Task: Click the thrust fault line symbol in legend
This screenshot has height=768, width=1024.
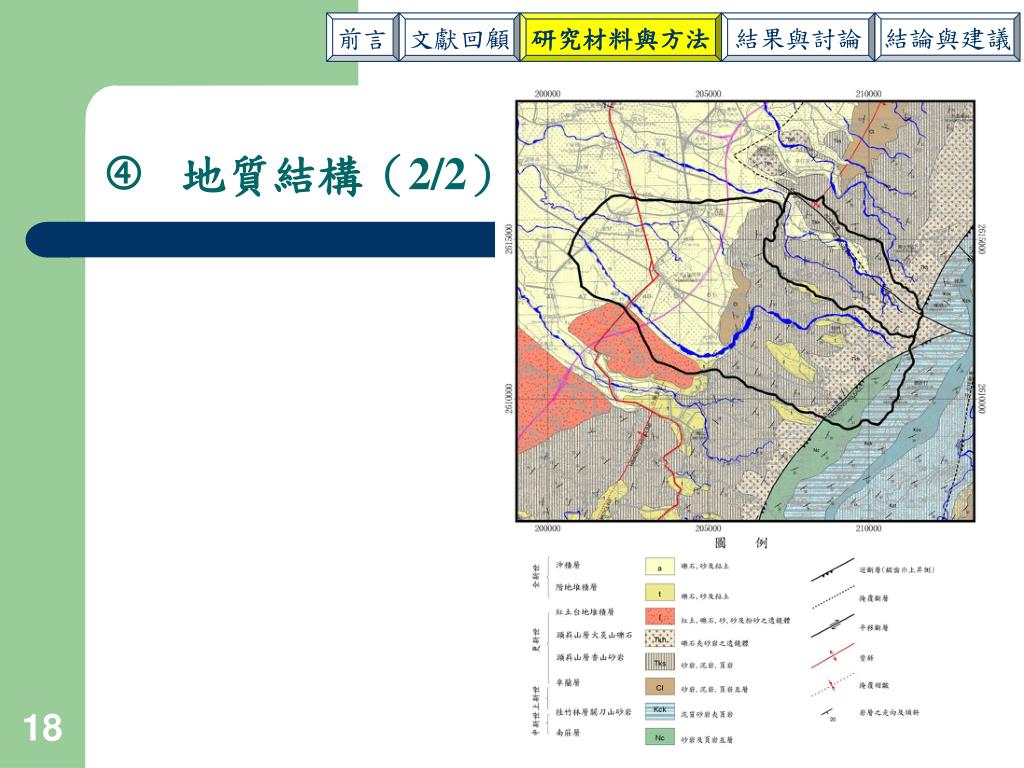Action: tap(832, 570)
